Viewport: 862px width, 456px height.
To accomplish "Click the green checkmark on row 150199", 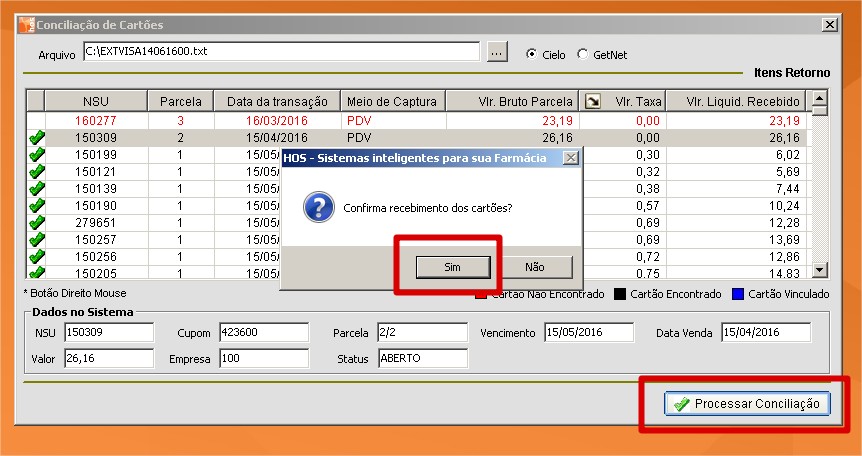I will pyautogui.click(x=37, y=154).
